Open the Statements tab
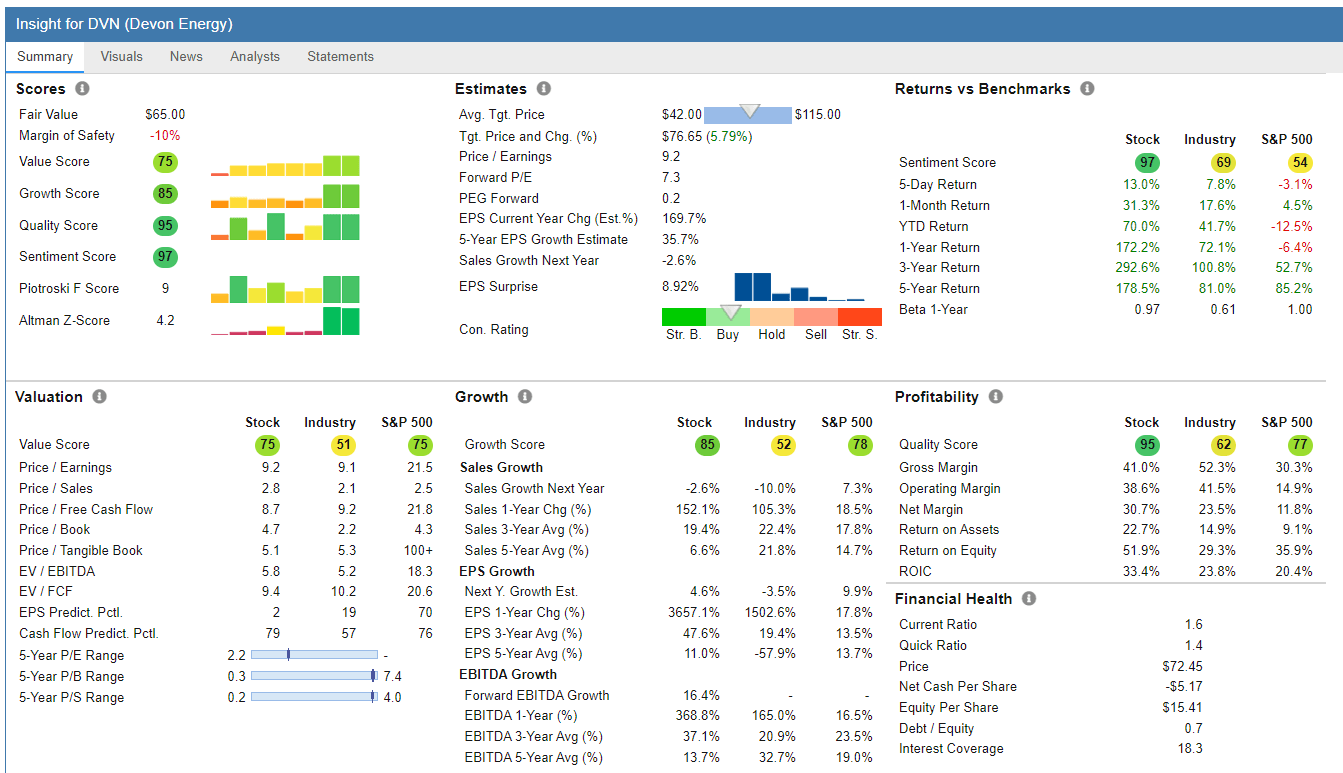 coord(340,57)
